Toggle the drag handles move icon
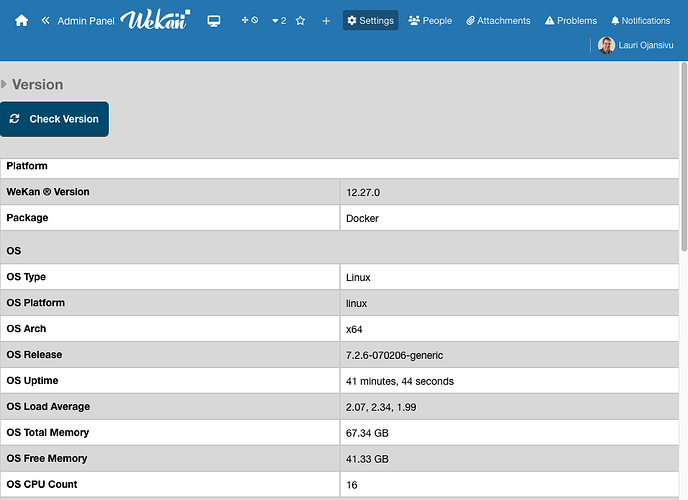688x500 pixels. coord(250,20)
